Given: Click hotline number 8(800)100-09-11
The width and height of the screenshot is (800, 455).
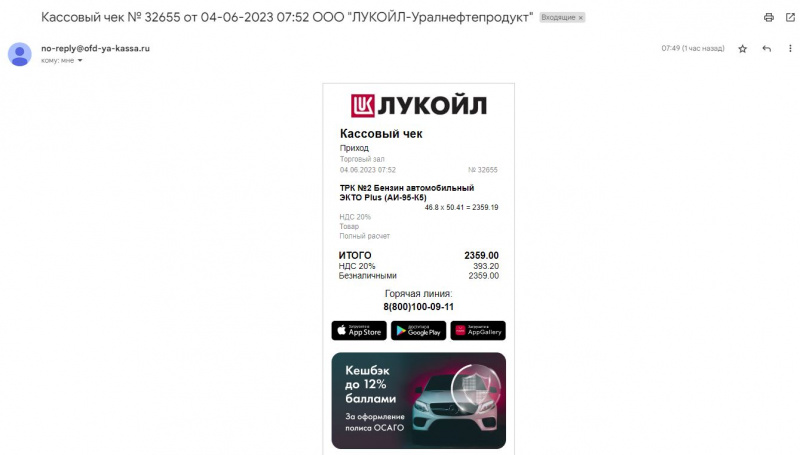Looking at the screenshot, I should click(x=418, y=307).
